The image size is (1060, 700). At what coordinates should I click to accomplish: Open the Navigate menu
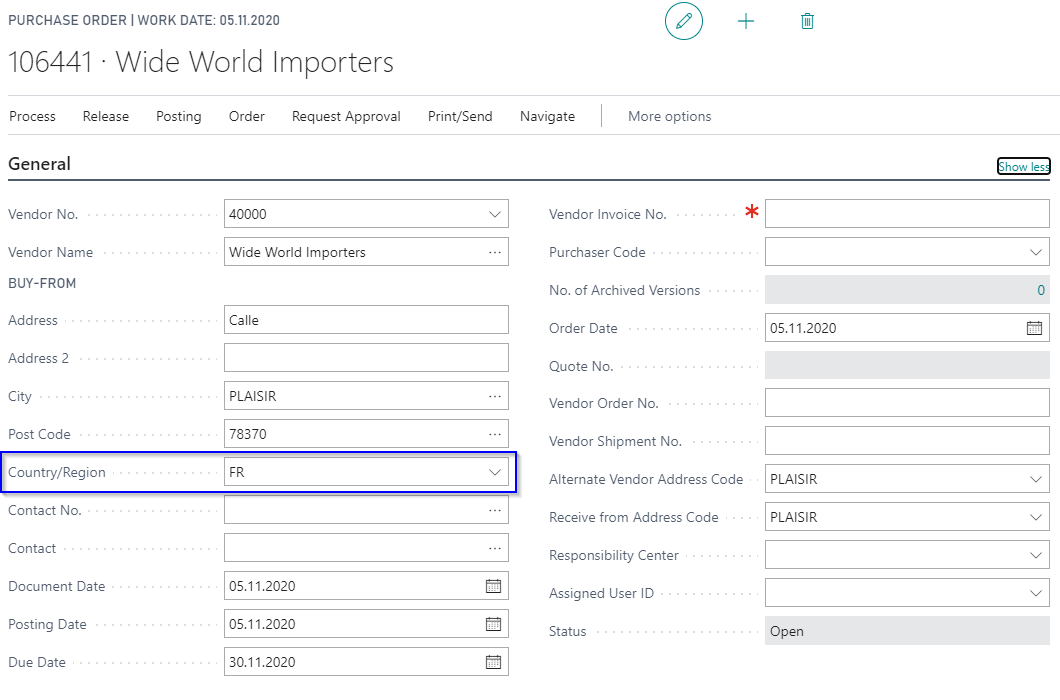point(548,116)
